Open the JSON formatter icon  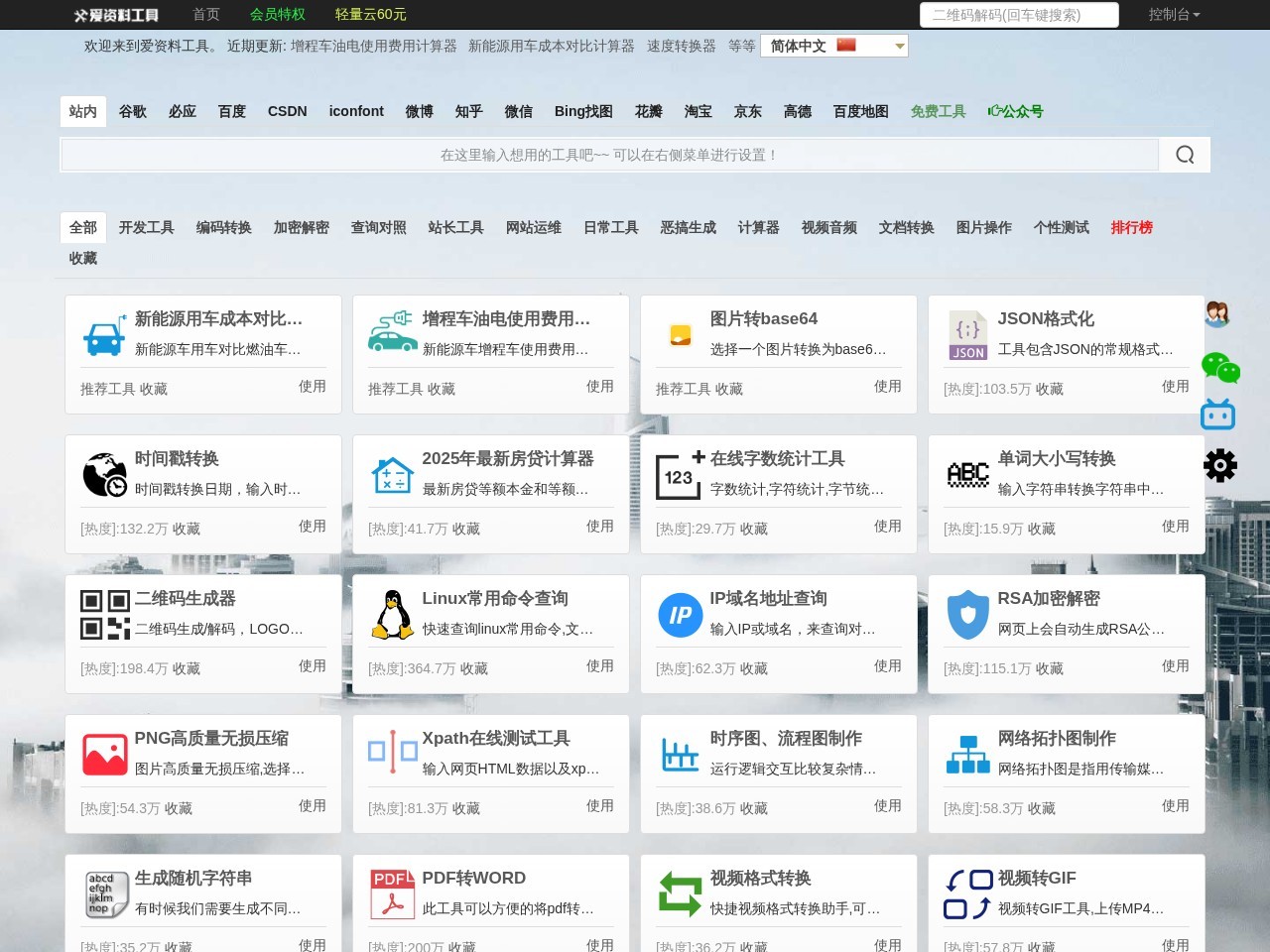click(968, 336)
